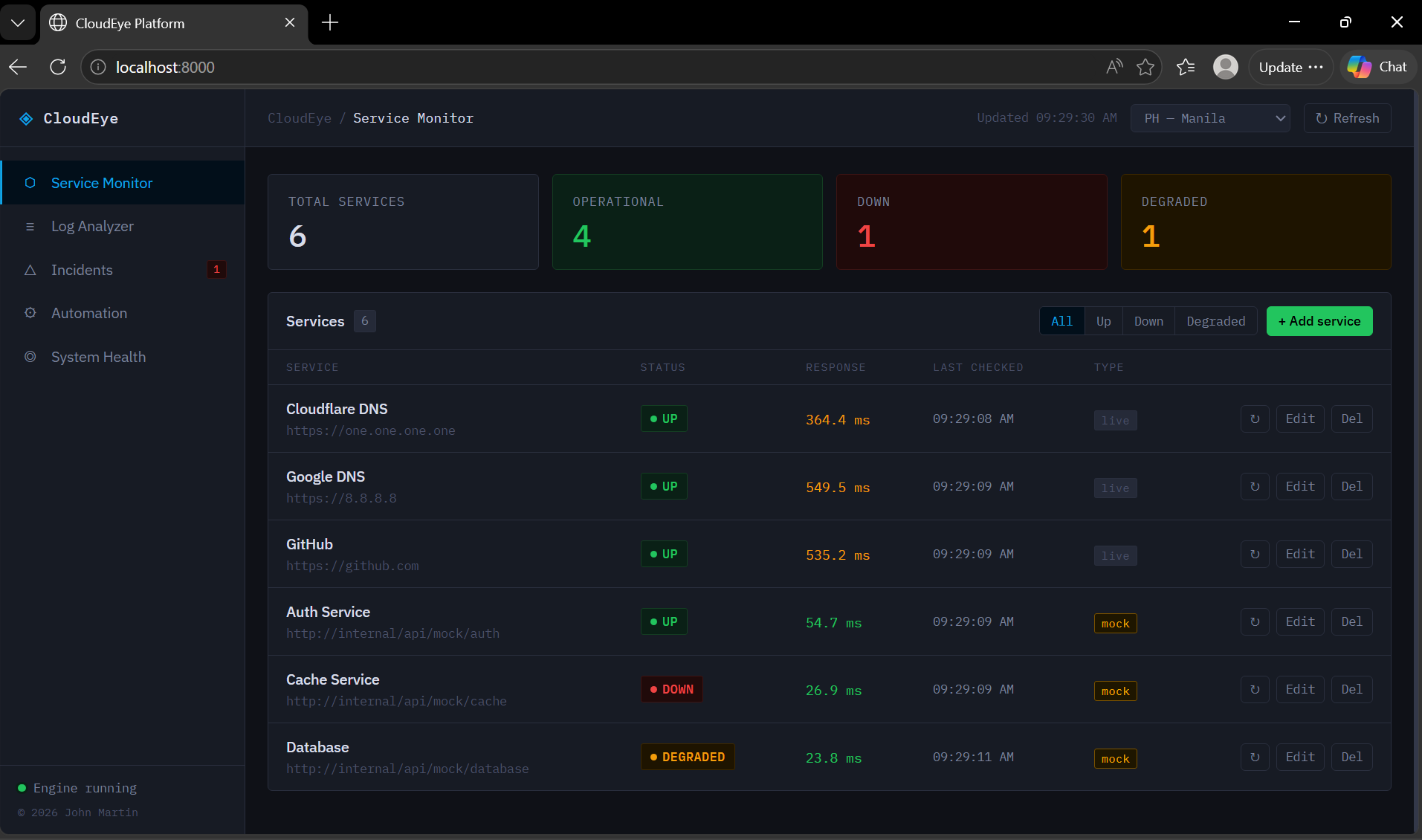Bookmark this page using the star icon
Viewport: 1422px width, 840px height.
coord(1145,67)
